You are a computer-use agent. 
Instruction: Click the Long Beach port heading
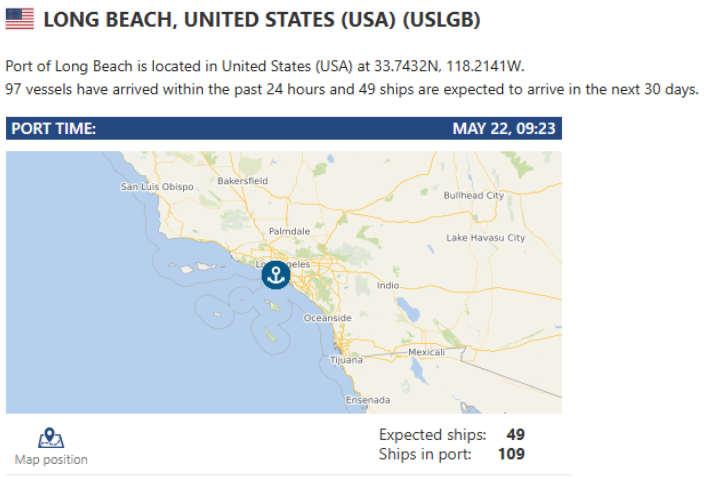[x=262, y=20]
